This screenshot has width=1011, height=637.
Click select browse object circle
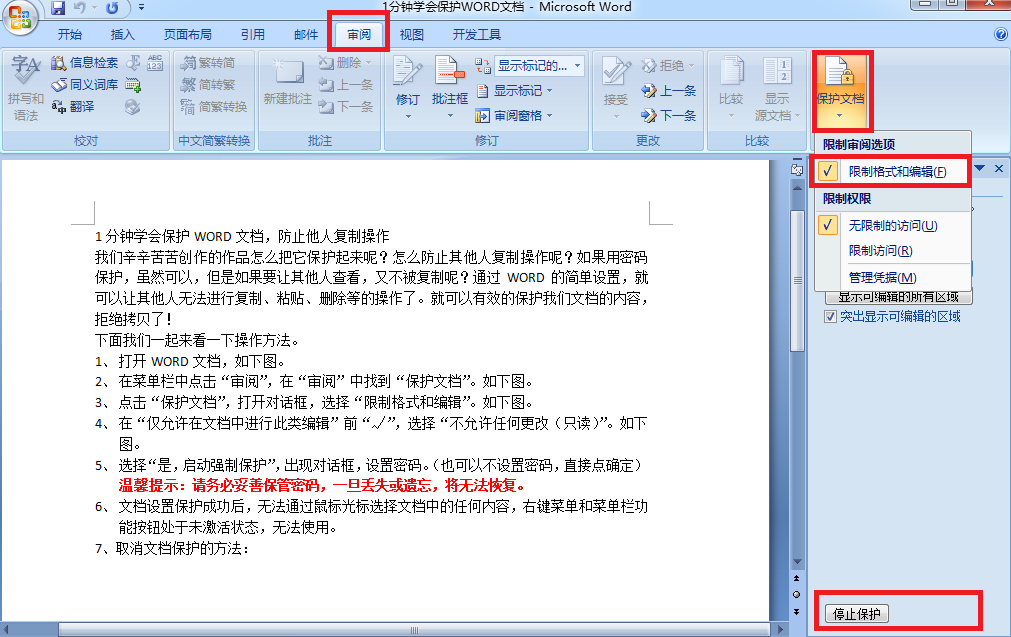(x=797, y=594)
